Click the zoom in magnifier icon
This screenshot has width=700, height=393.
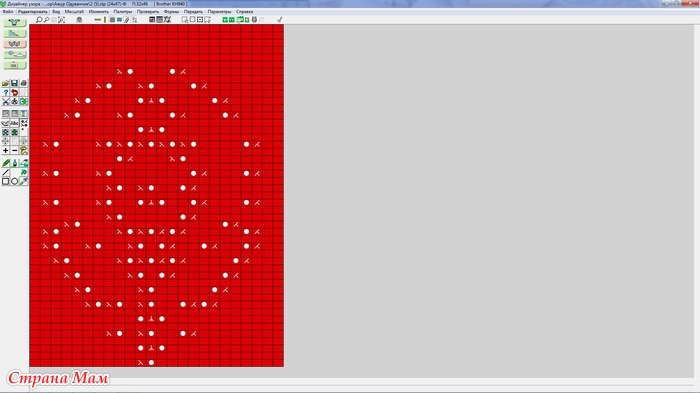click(39, 20)
